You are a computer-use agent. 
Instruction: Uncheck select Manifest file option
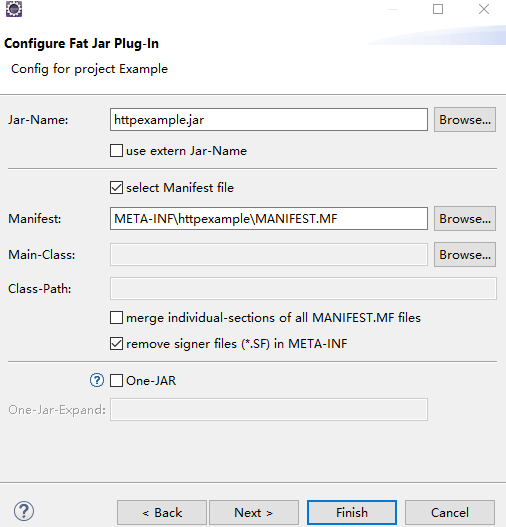coord(116,188)
